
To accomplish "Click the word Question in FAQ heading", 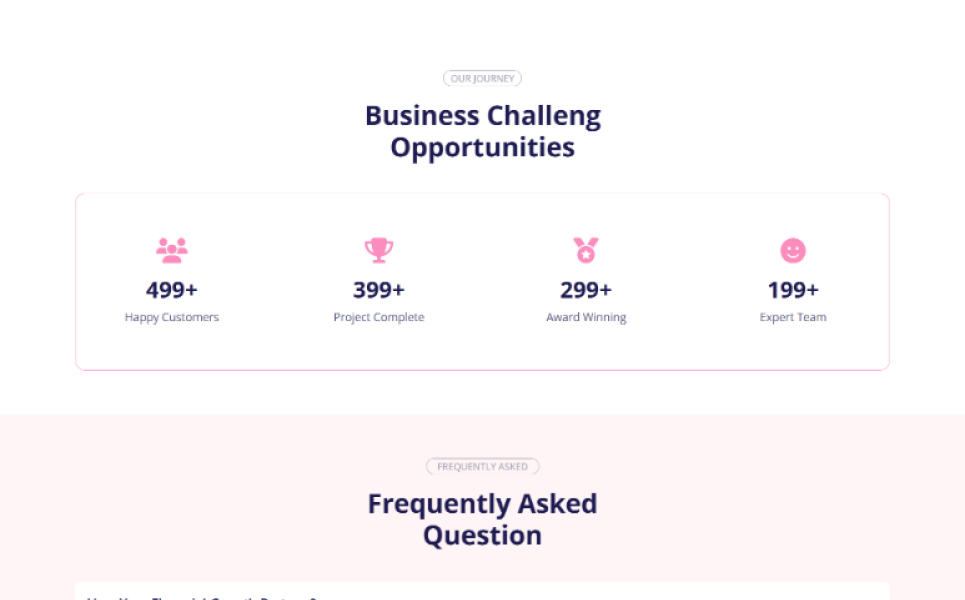I will [x=482, y=536].
